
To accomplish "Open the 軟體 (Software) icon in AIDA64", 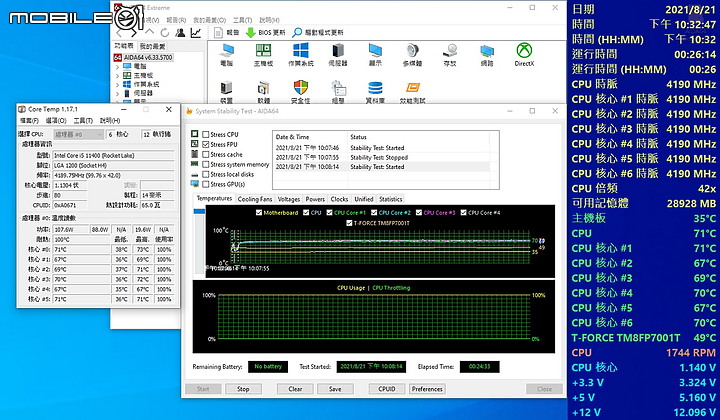I will 263,88.
